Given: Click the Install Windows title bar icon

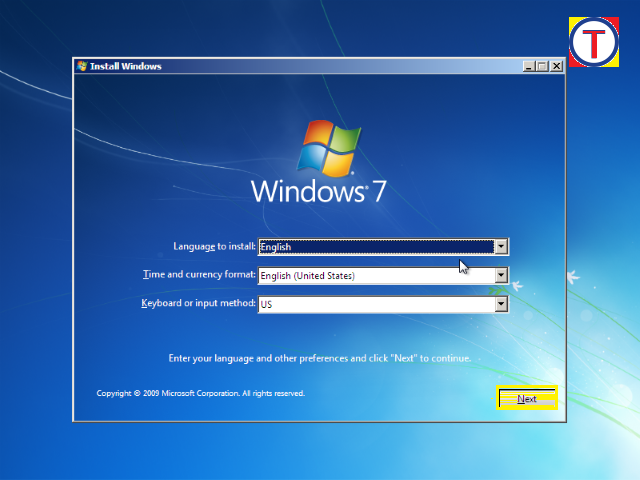Looking at the screenshot, I should pos(82,66).
